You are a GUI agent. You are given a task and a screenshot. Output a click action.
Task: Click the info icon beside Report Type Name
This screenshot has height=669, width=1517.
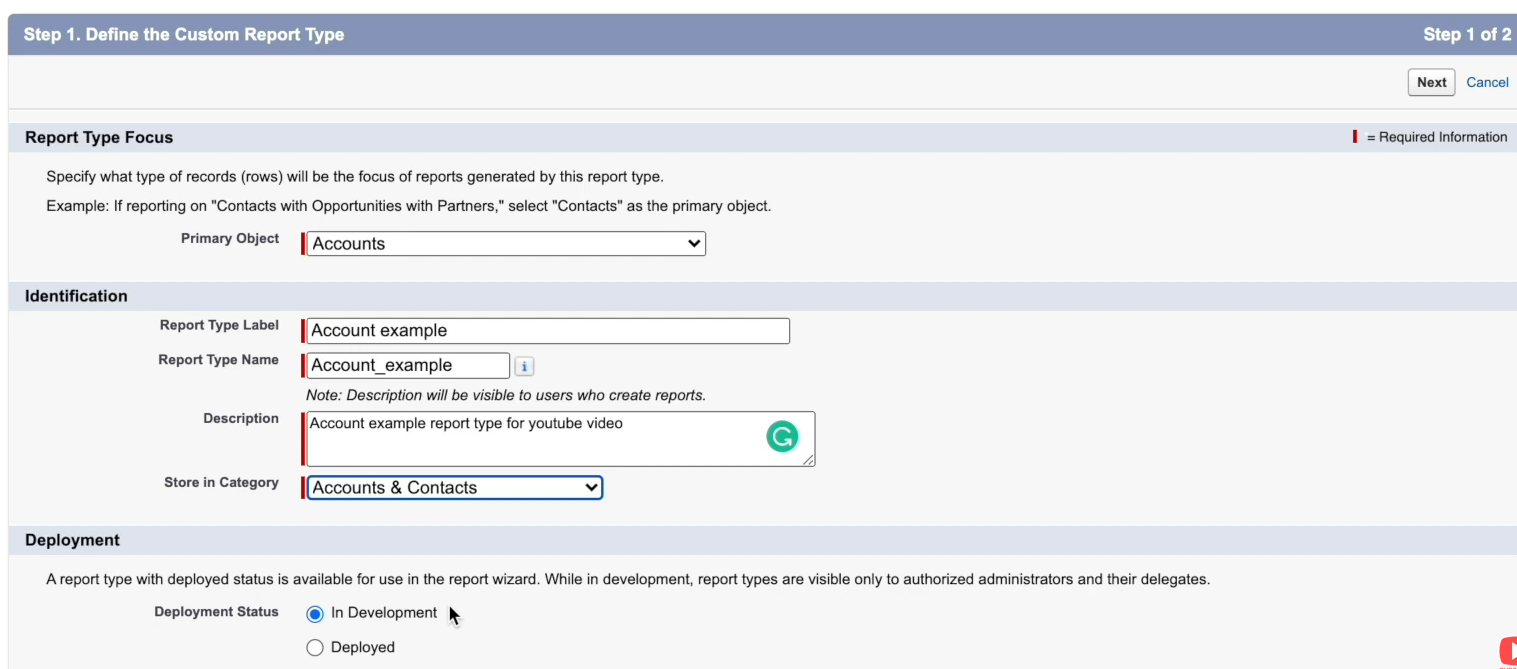[x=524, y=365]
